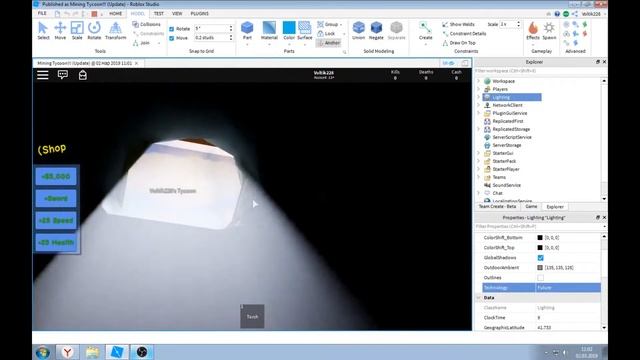The image size is (640, 360).
Task: Click the Rotate snap degrees field
Action: click(x=211, y=29)
